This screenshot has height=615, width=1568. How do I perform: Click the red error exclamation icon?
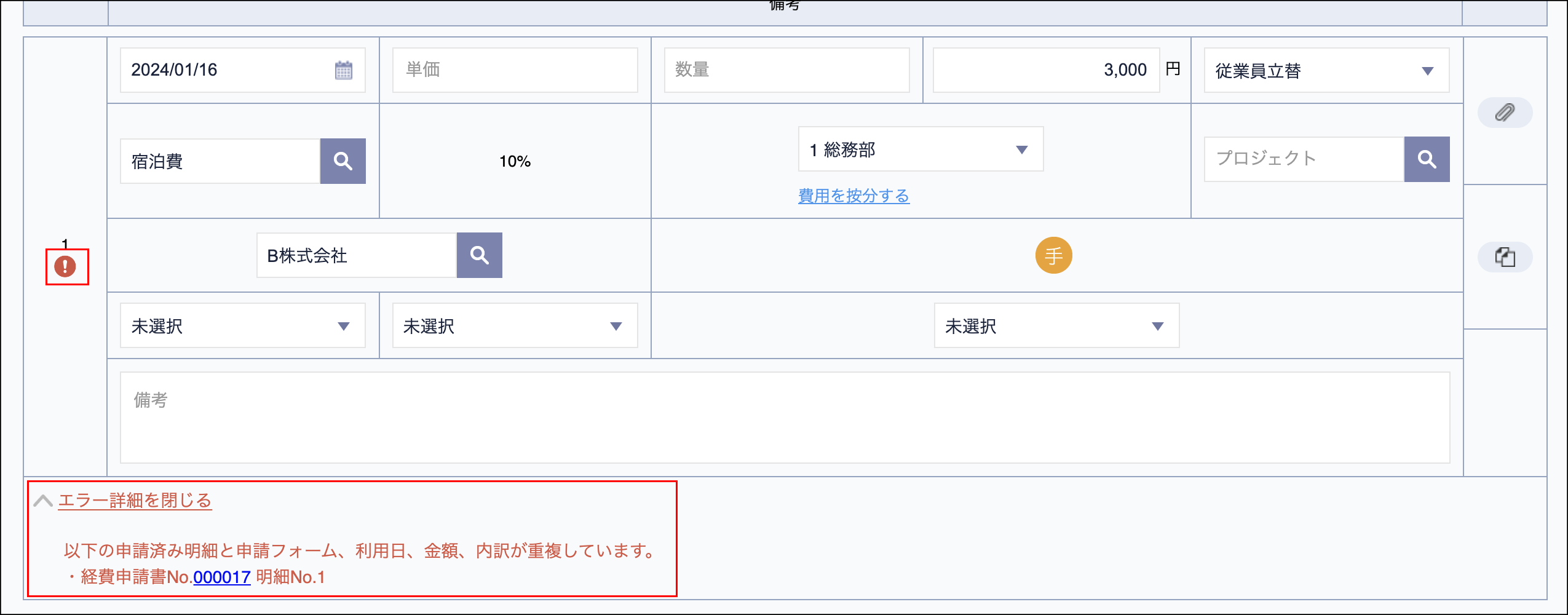pyautogui.click(x=65, y=266)
